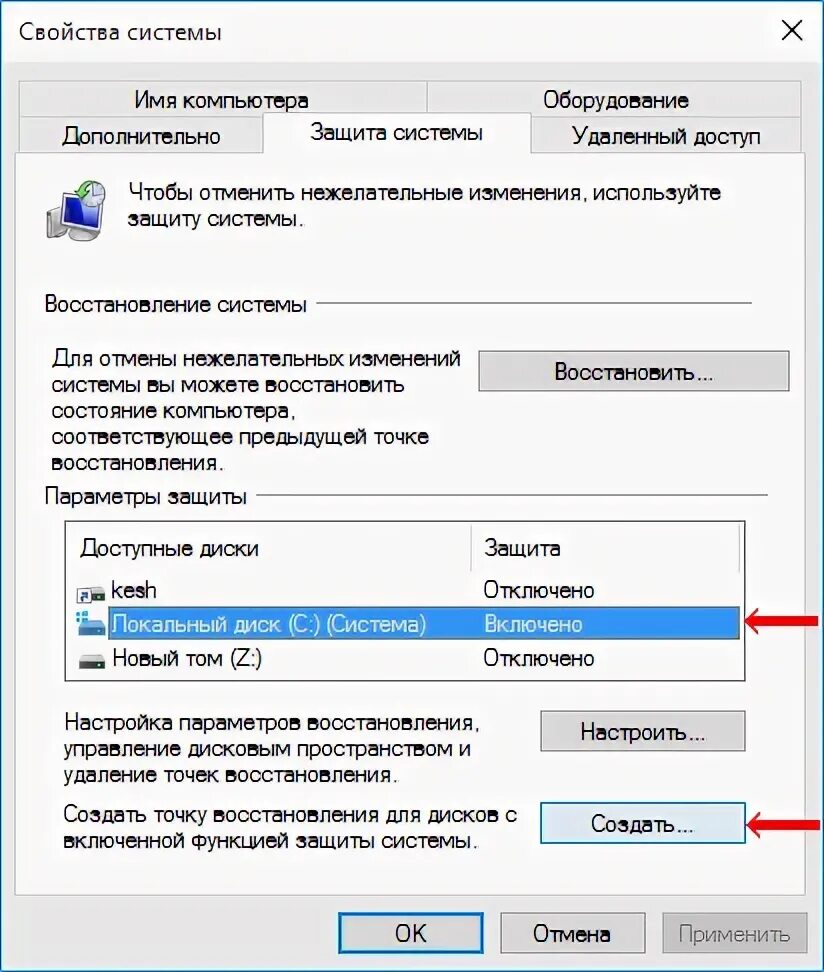Click the Новый том (Z:) drive icon

(x=92, y=661)
